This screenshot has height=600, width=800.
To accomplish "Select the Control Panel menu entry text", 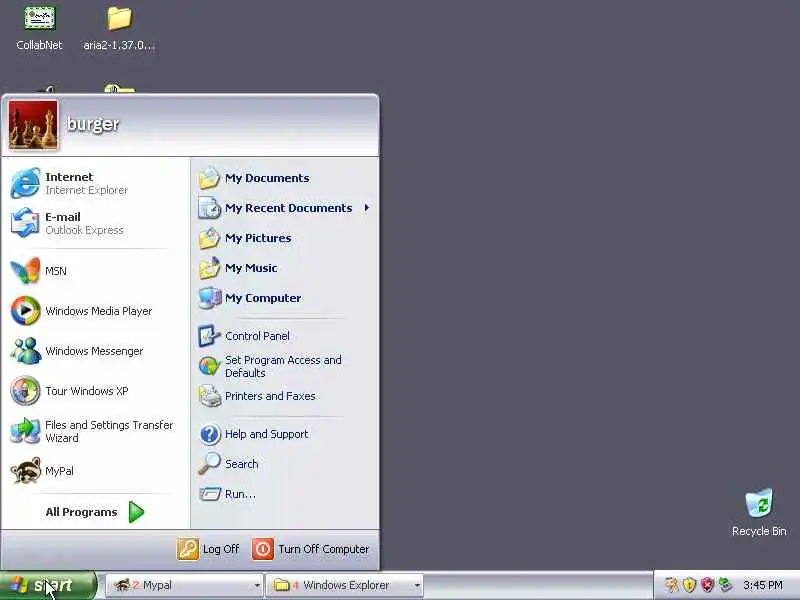I will [257, 336].
